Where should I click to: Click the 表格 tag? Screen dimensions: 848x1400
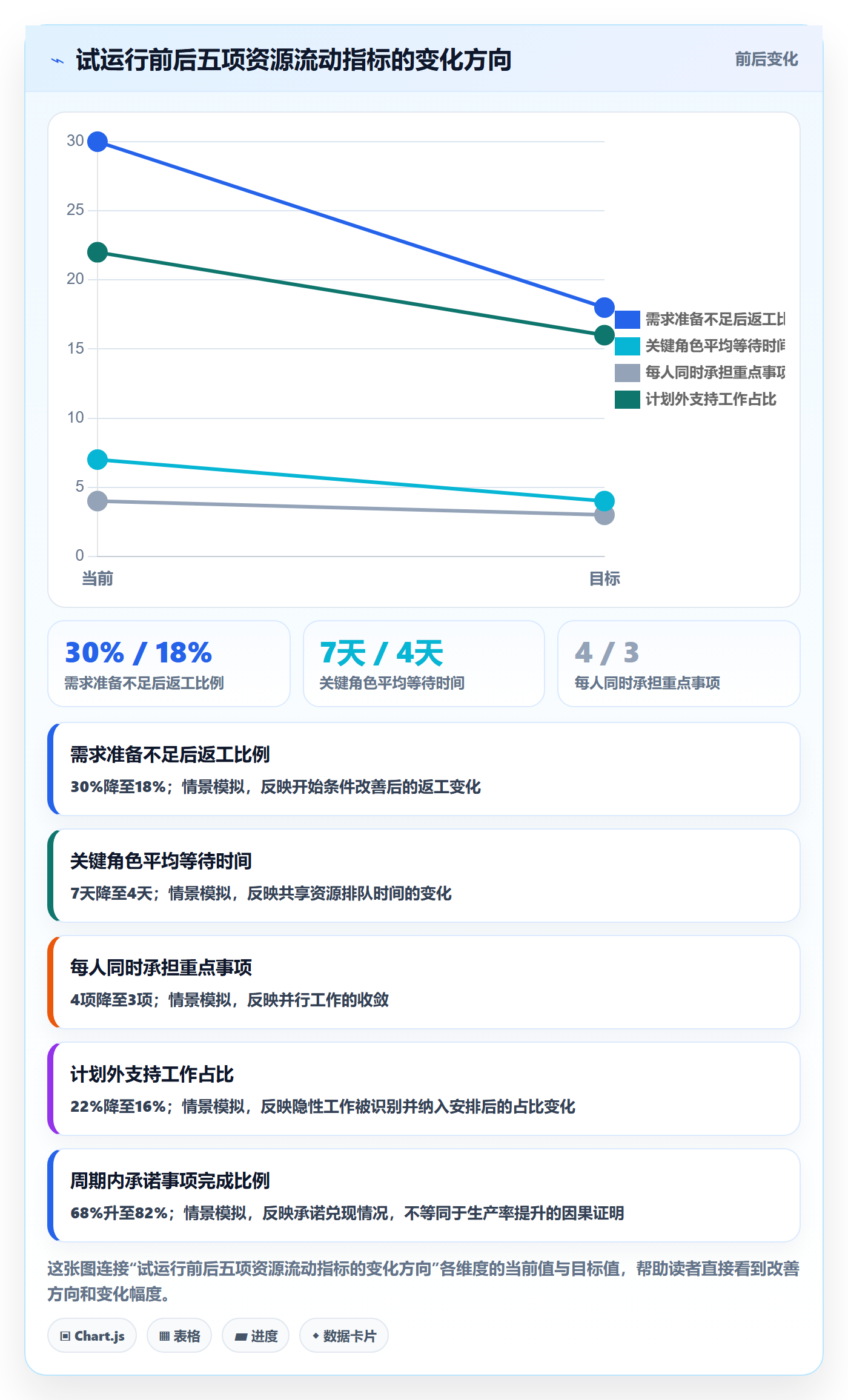coord(179,1335)
